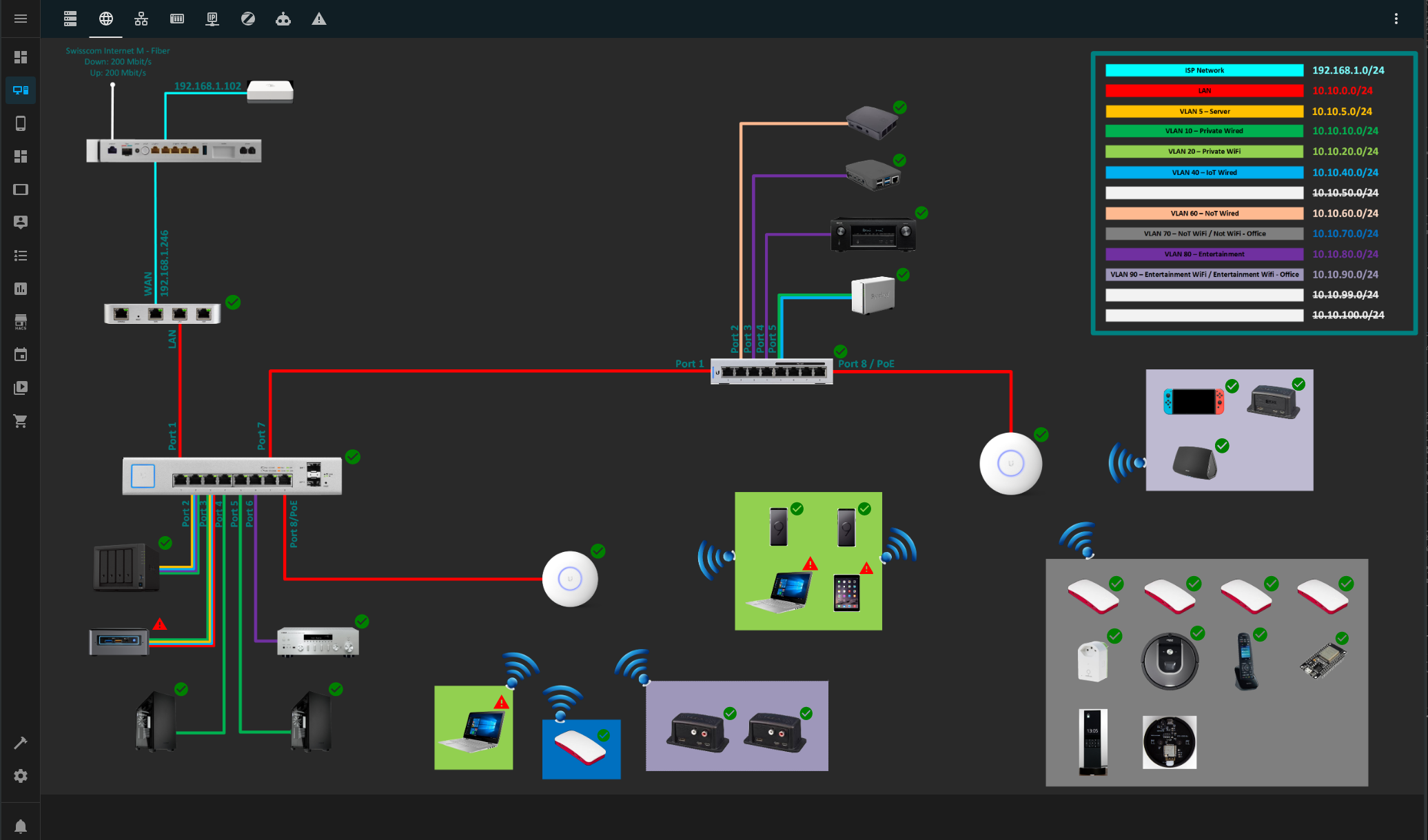Open the robot automations tab

[283, 19]
